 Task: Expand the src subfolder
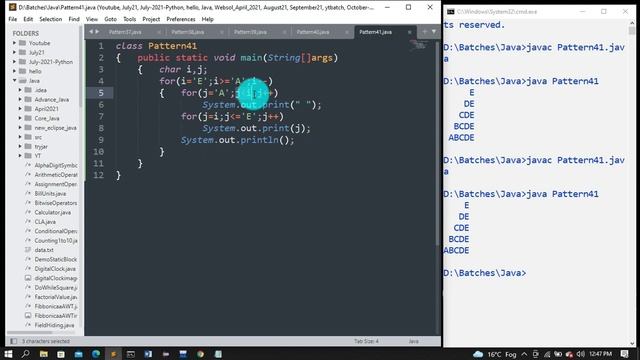[20, 137]
